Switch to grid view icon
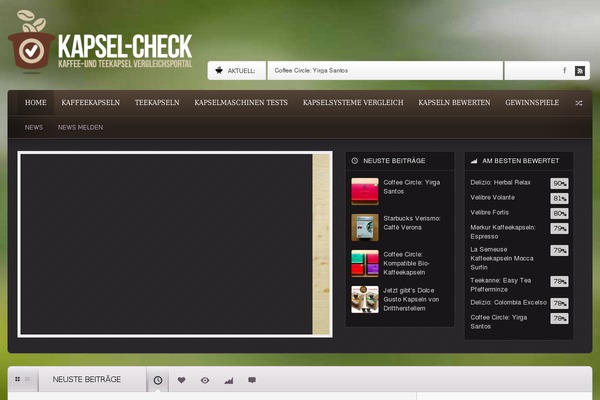Image resolution: width=600 pixels, height=400 pixels. (18, 379)
